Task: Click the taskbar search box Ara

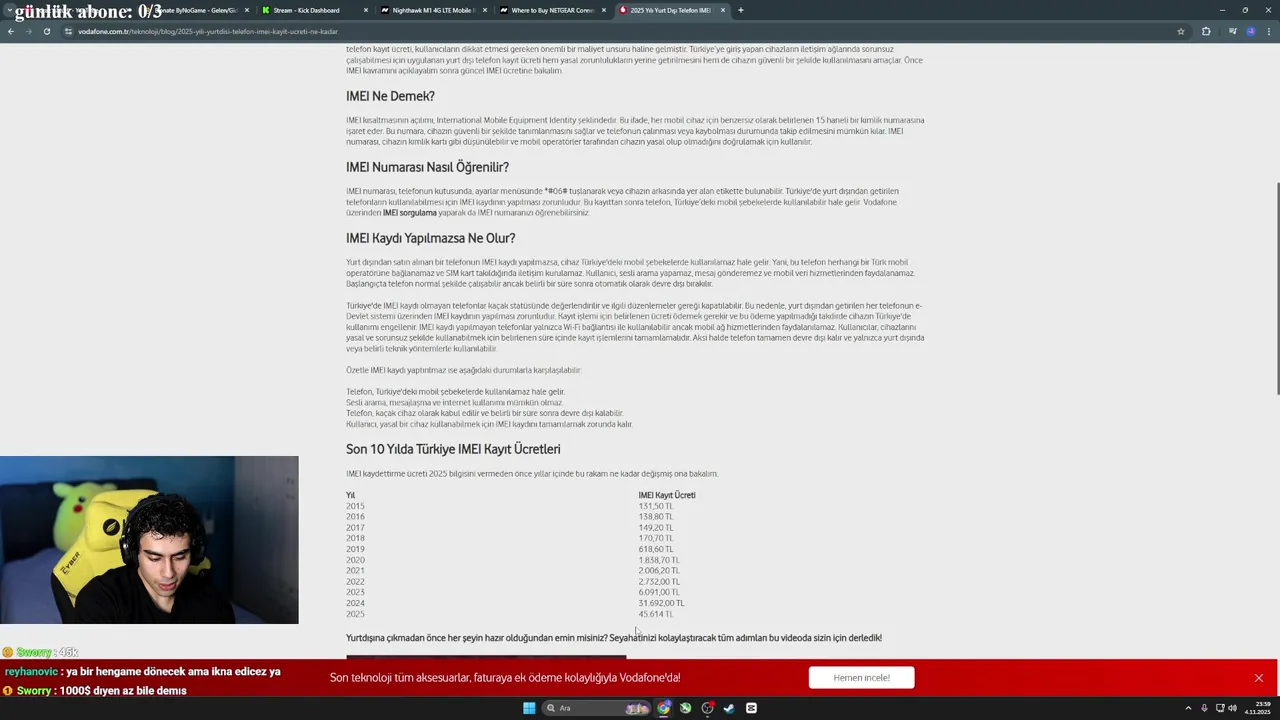Action: point(597,708)
